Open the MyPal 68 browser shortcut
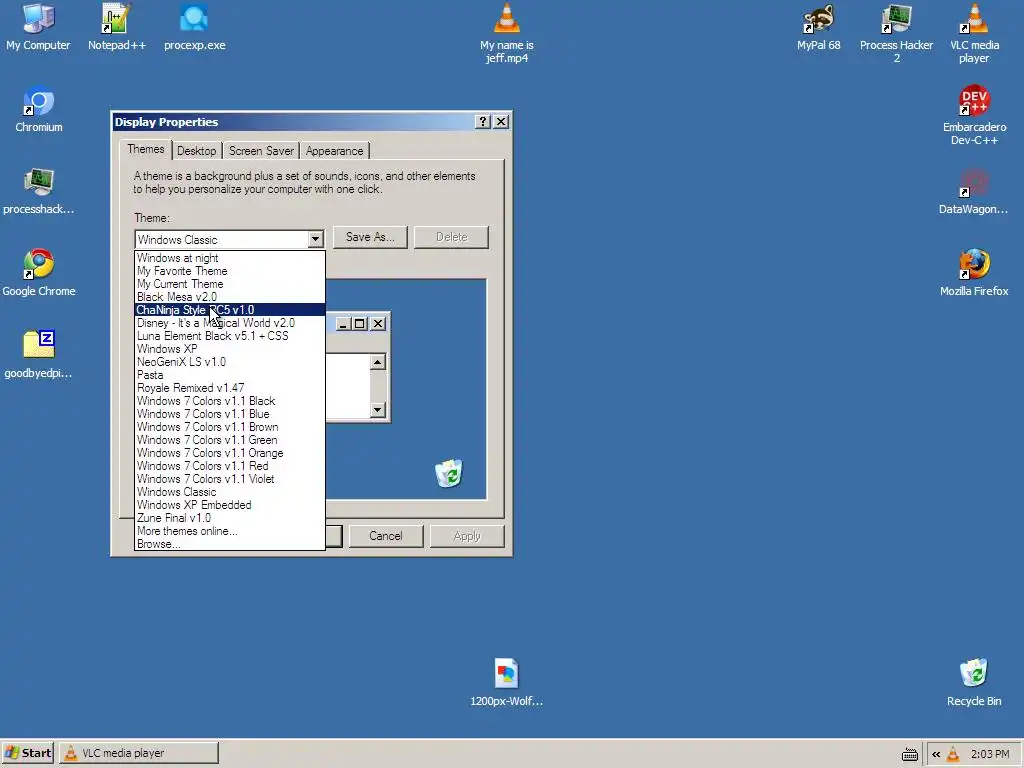The width and height of the screenshot is (1024, 768). point(818,27)
